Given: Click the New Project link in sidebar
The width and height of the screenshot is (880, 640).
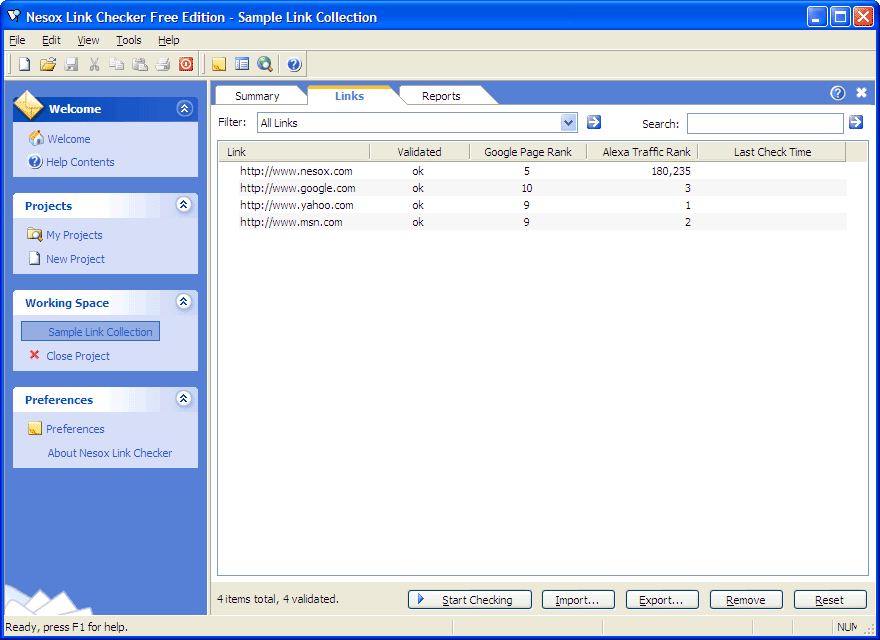Looking at the screenshot, I should pyautogui.click(x=75, y=259).
